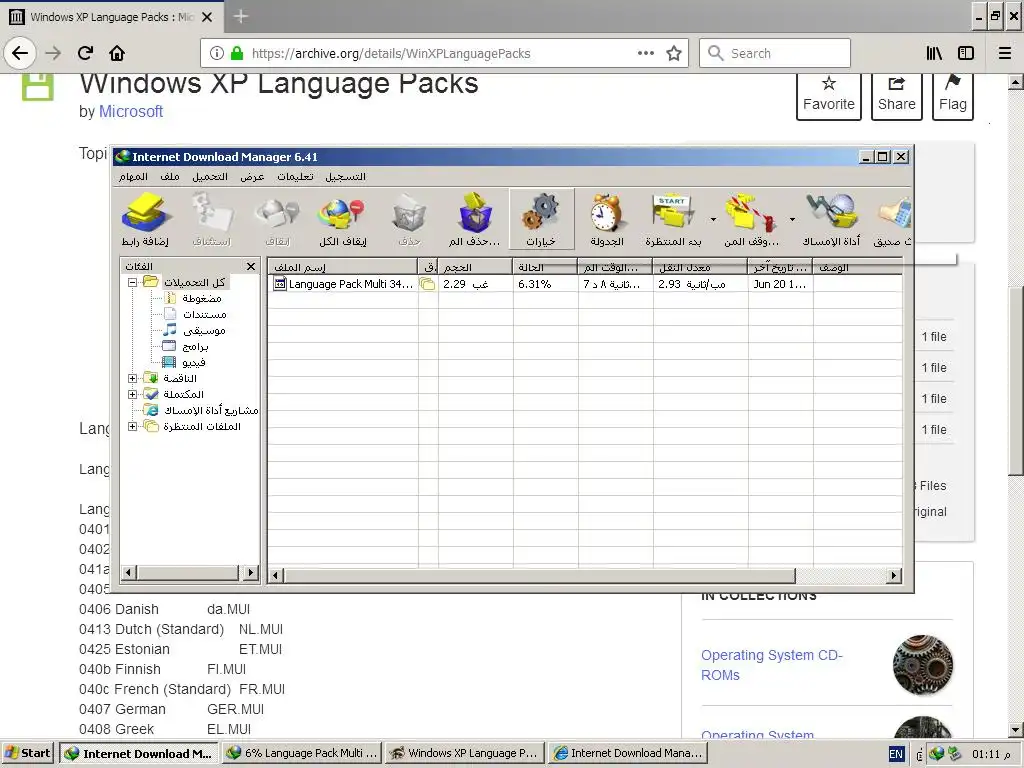Select Grabber projects tree item

coord(201,410)
